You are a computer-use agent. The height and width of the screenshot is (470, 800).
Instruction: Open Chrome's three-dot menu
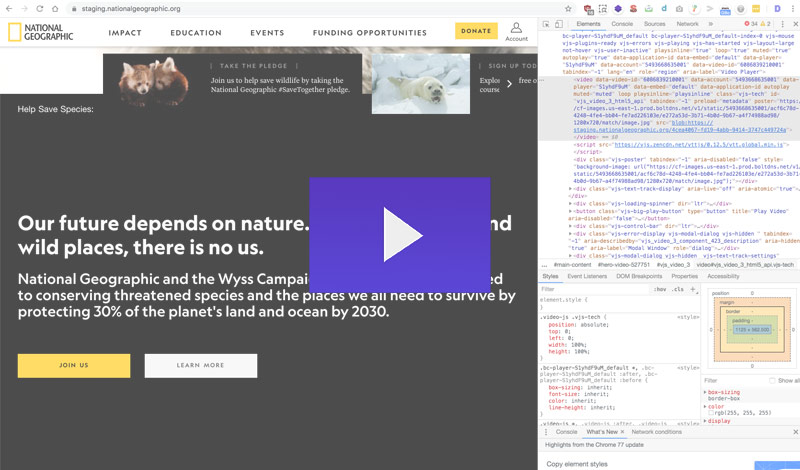(x=792, y=9)
